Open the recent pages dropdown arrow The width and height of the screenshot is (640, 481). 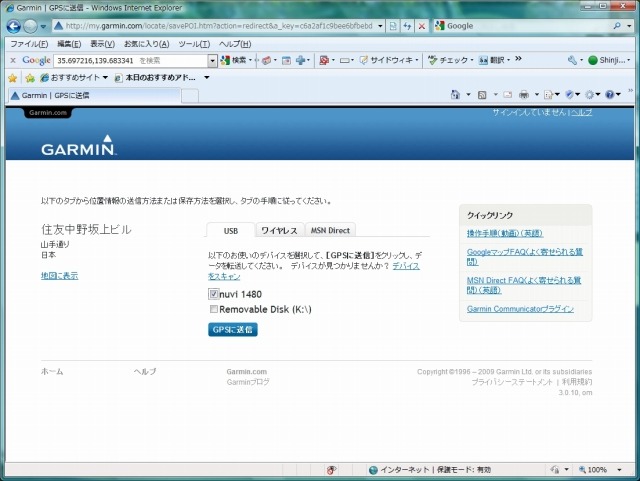pos(43,27)
